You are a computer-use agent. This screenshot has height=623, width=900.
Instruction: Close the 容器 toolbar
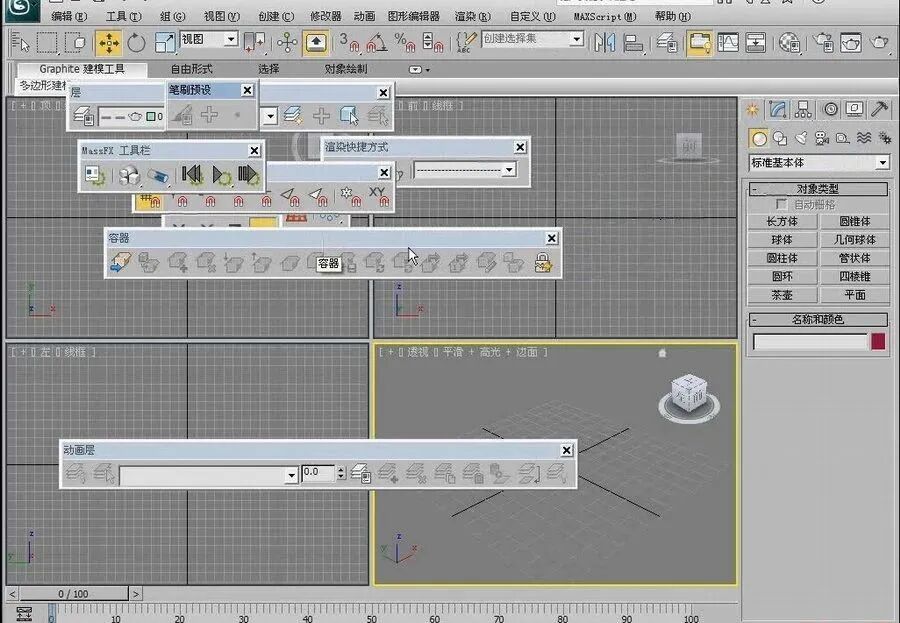[552, 238]
